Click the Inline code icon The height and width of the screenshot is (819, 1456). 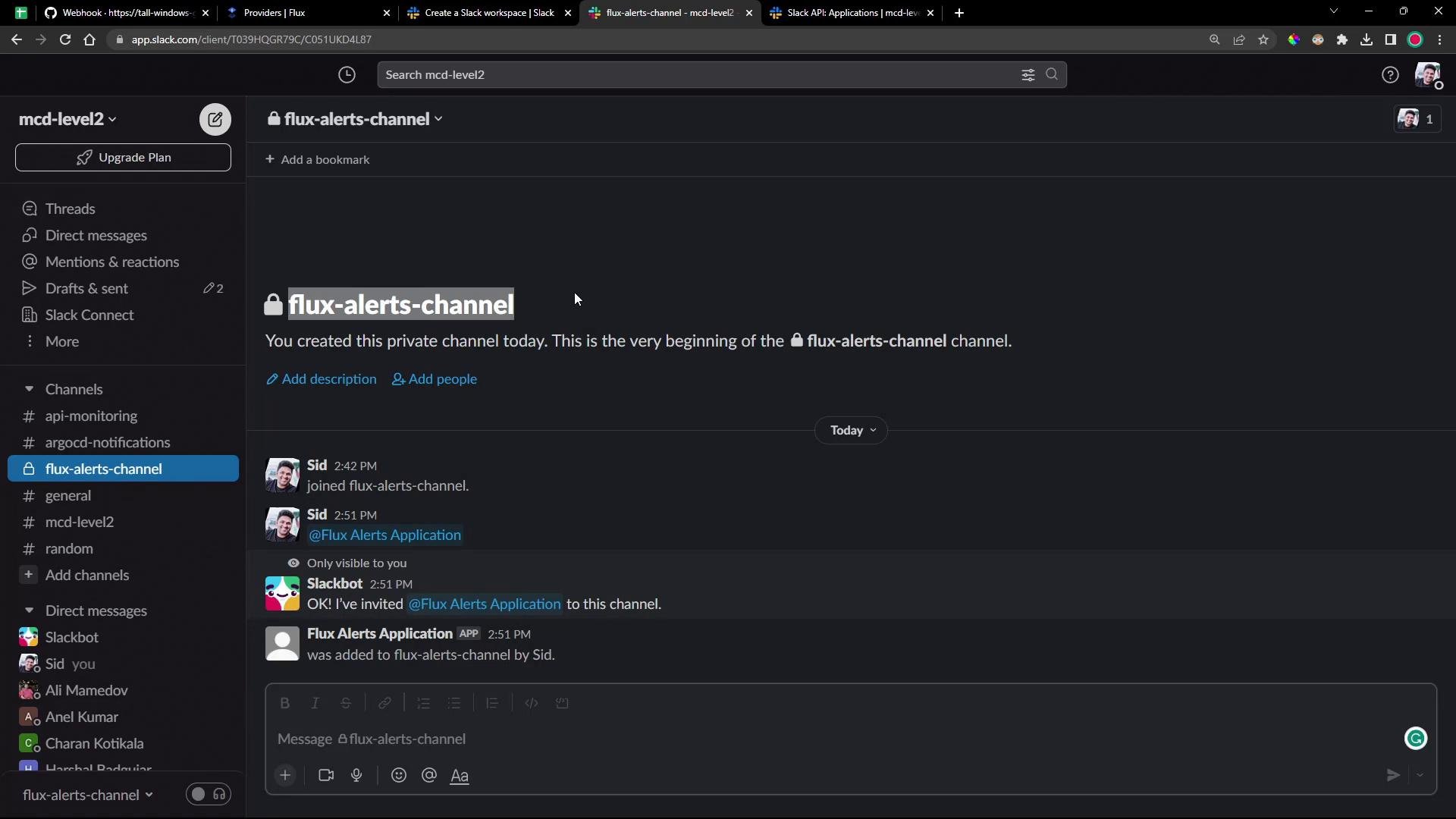click(x=532, y=703)
